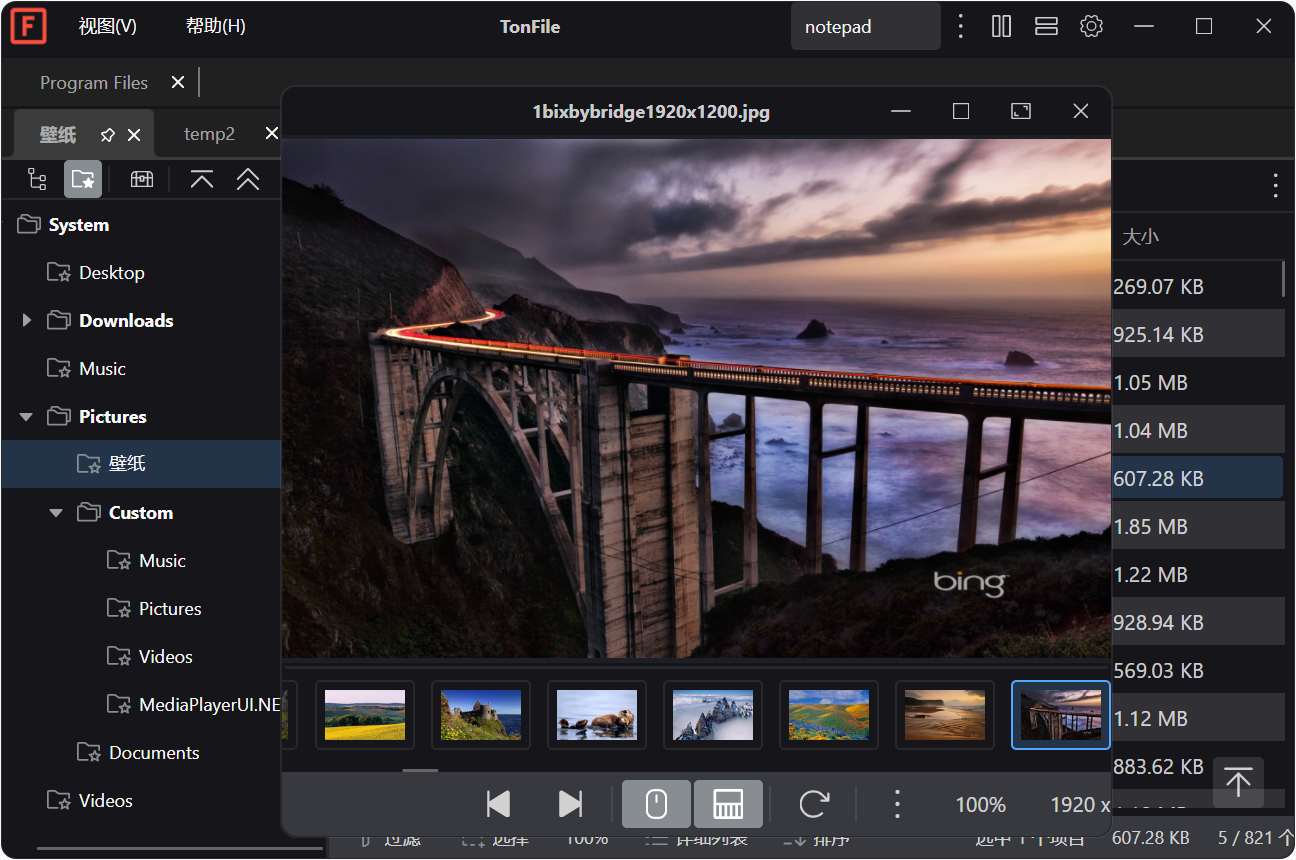The height and width of the screenshot is (860, 1296).
Task: Collapse the Pictures folder tree
Action: pyautogui.click(x=27, y=416)
